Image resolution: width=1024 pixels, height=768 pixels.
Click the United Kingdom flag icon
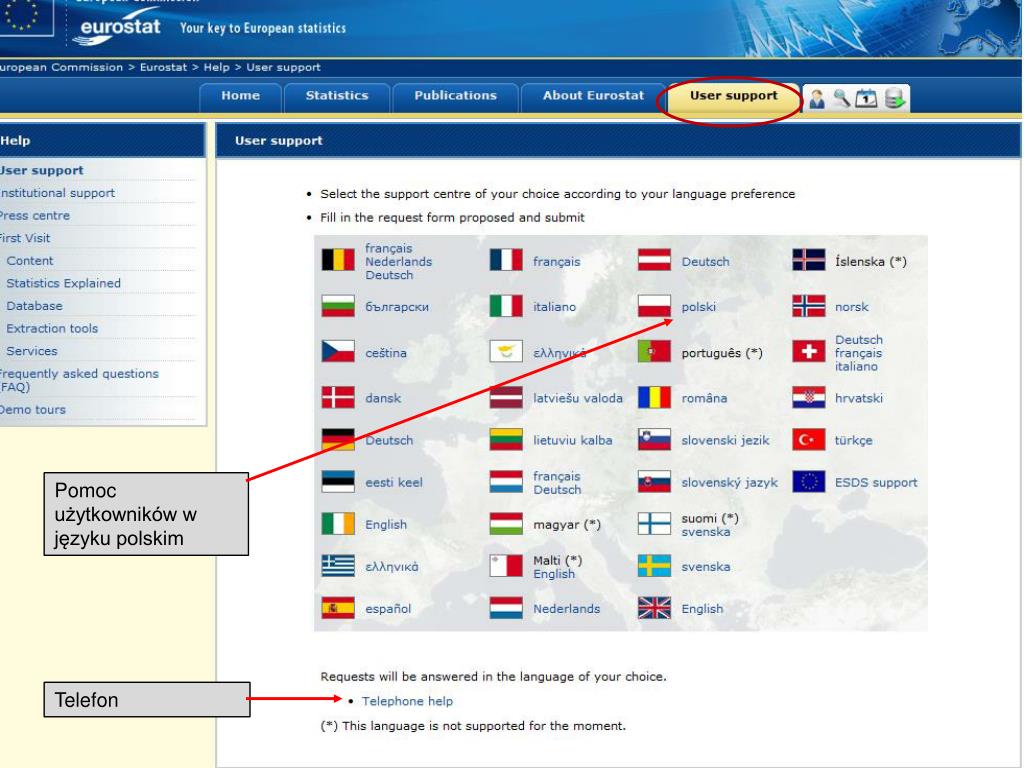tap(654, 608)
